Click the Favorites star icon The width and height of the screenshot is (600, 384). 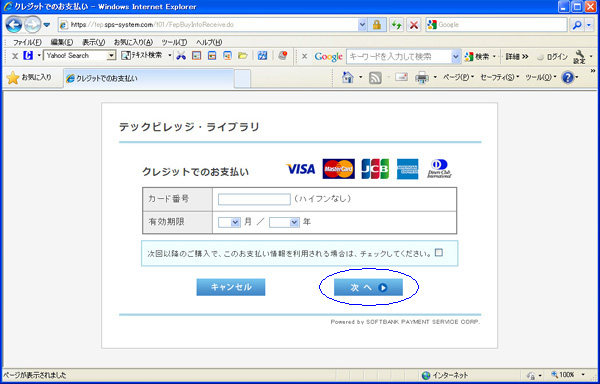13,78
